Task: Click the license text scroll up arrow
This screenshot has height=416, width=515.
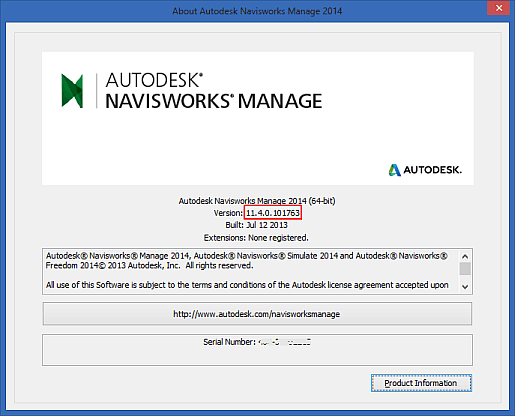Action: point(465,256)
